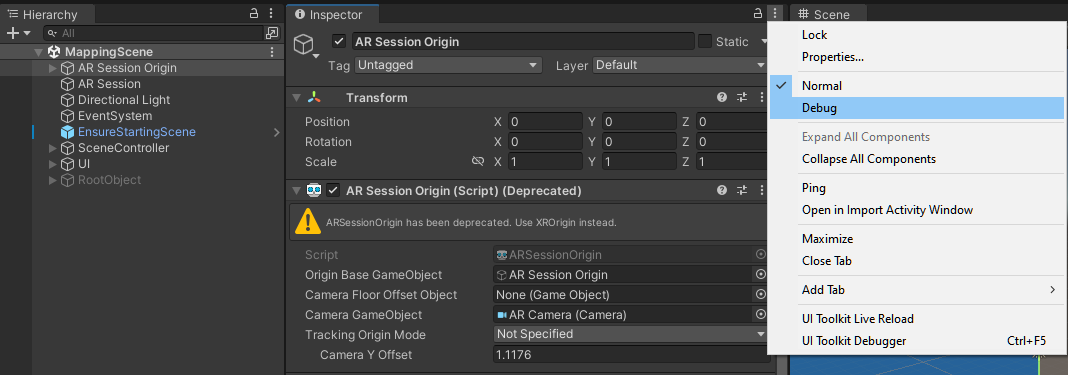1068x375 pixels.
Task: Click the GameObject name field
Action: [523, 42]
